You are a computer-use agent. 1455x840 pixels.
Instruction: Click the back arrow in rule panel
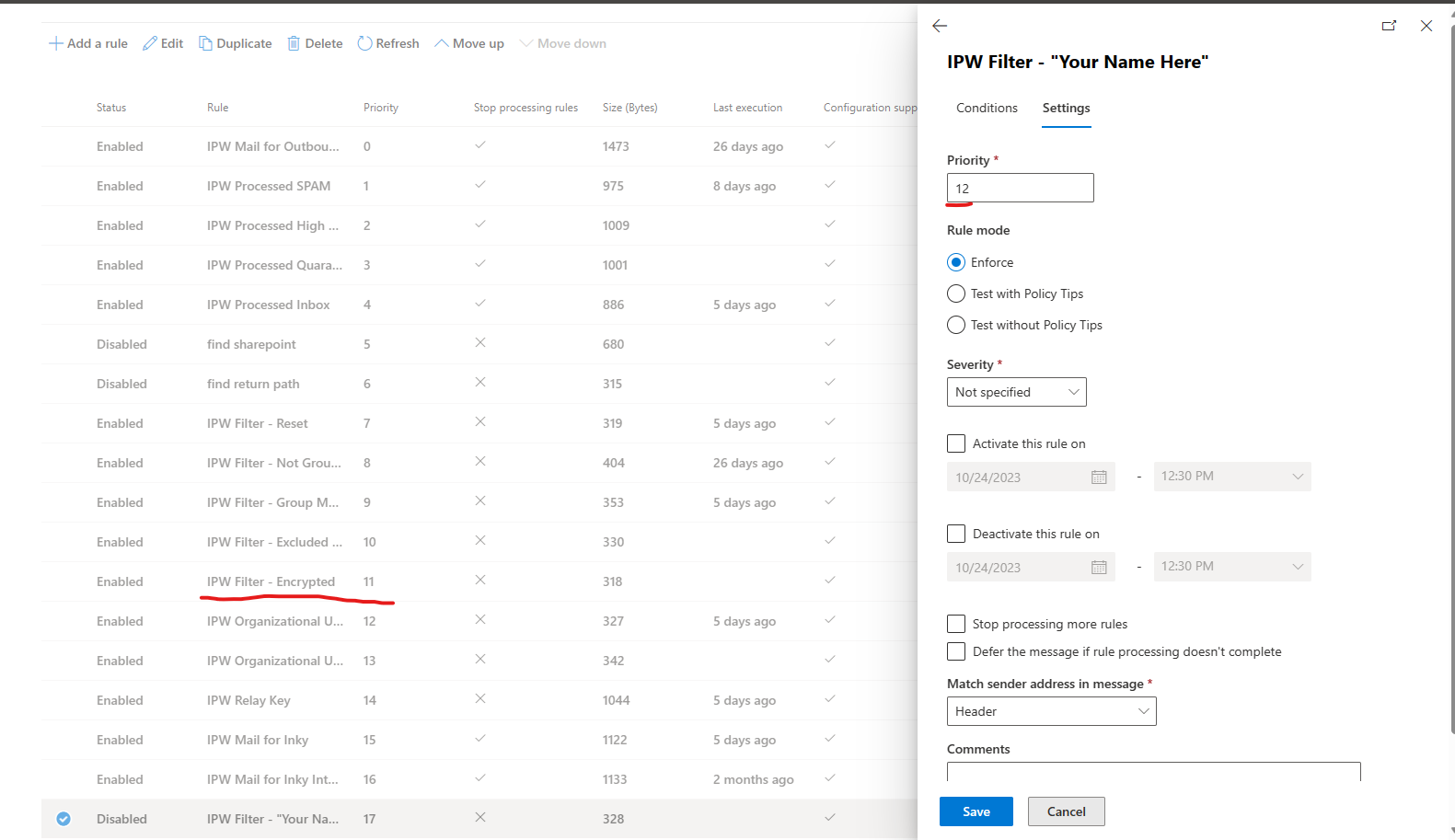pyautogui.click(x=940, y=26)
